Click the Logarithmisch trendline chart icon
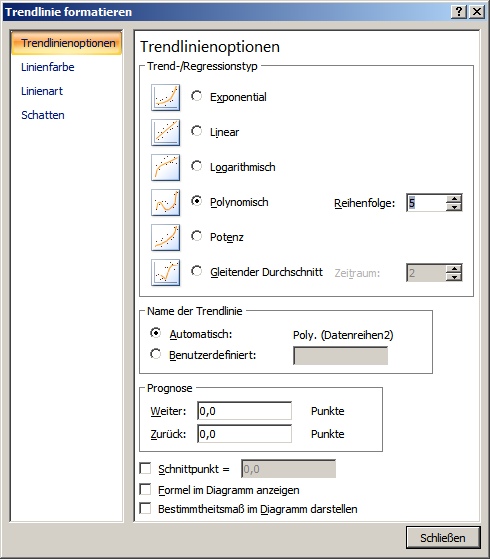This screenshot has width=490, height=559. (x=165, y=167)
